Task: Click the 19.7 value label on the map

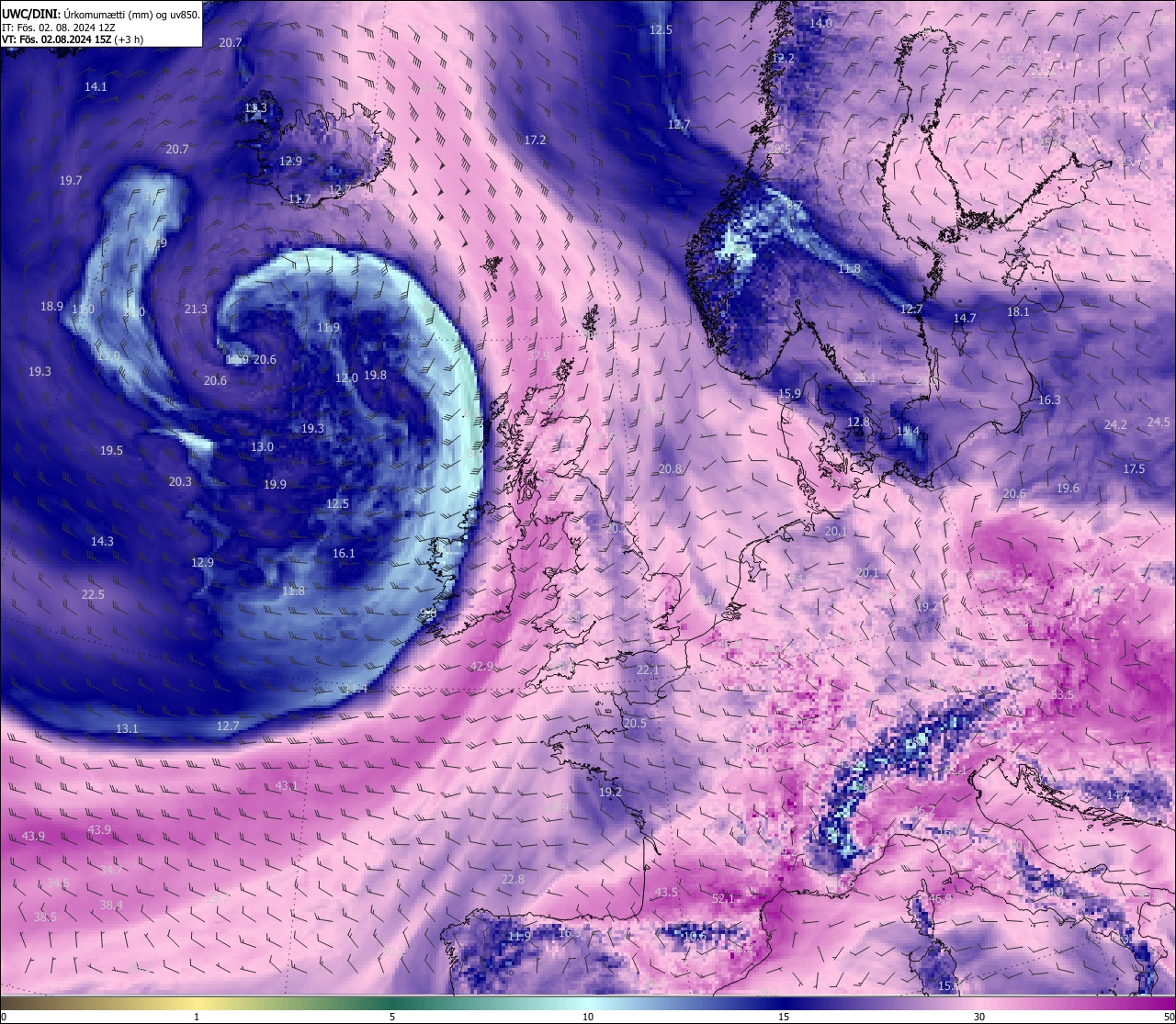Action: (x=71, y=181)
